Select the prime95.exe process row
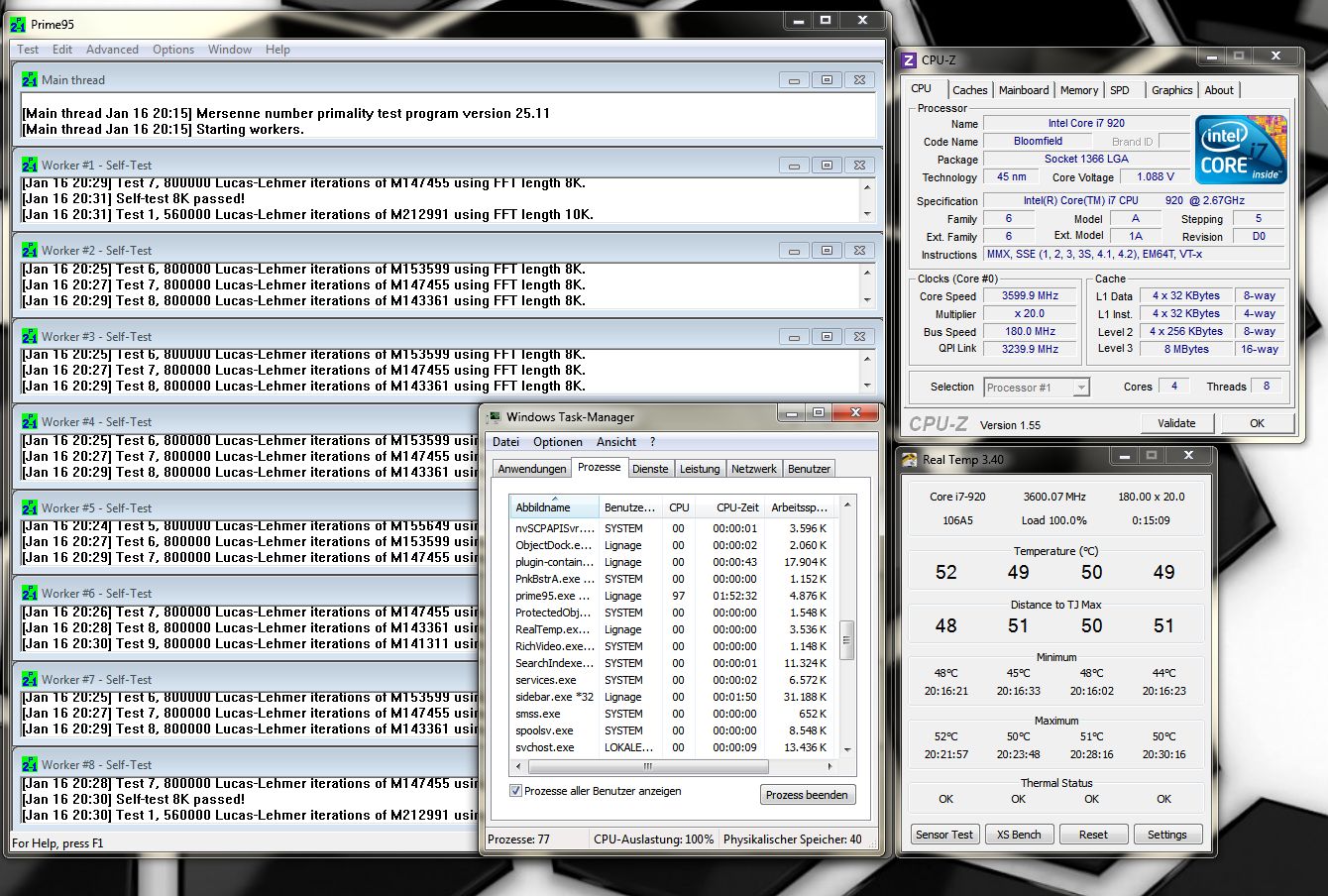The width and height of the screenshot is (1328, 896). (x=673, y=596)
